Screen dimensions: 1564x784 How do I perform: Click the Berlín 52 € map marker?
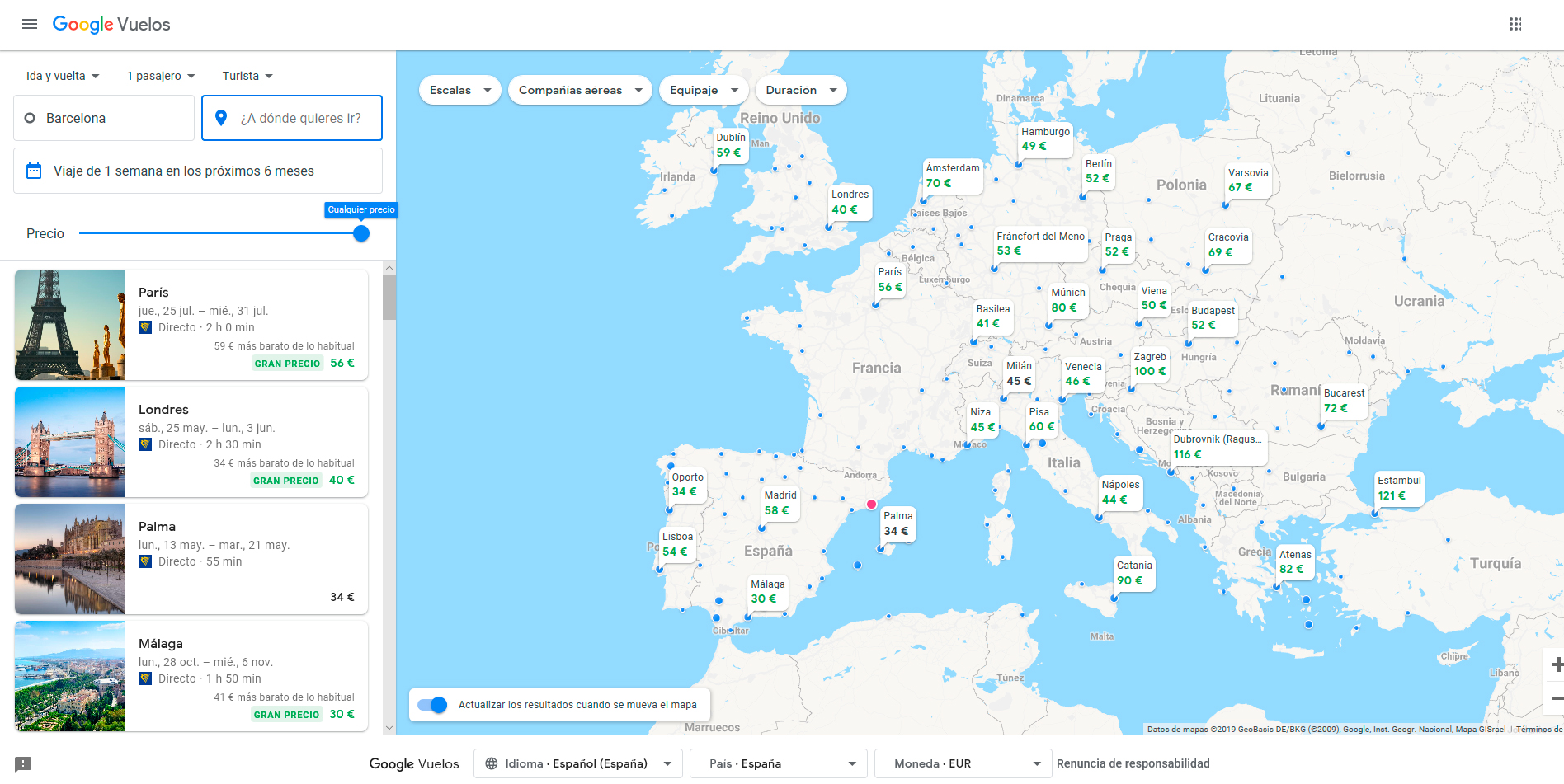(x=1099, y=171)
